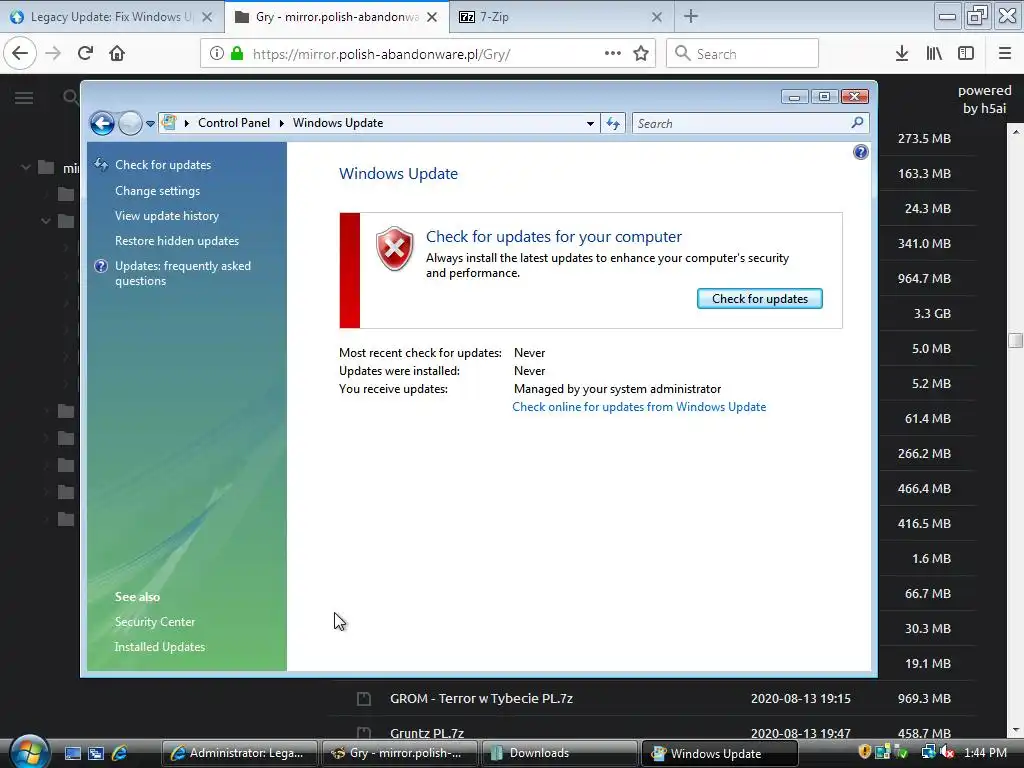Click the muted volume tray icon
This screenshot has height=768, width=1024.
pos(948,752)
